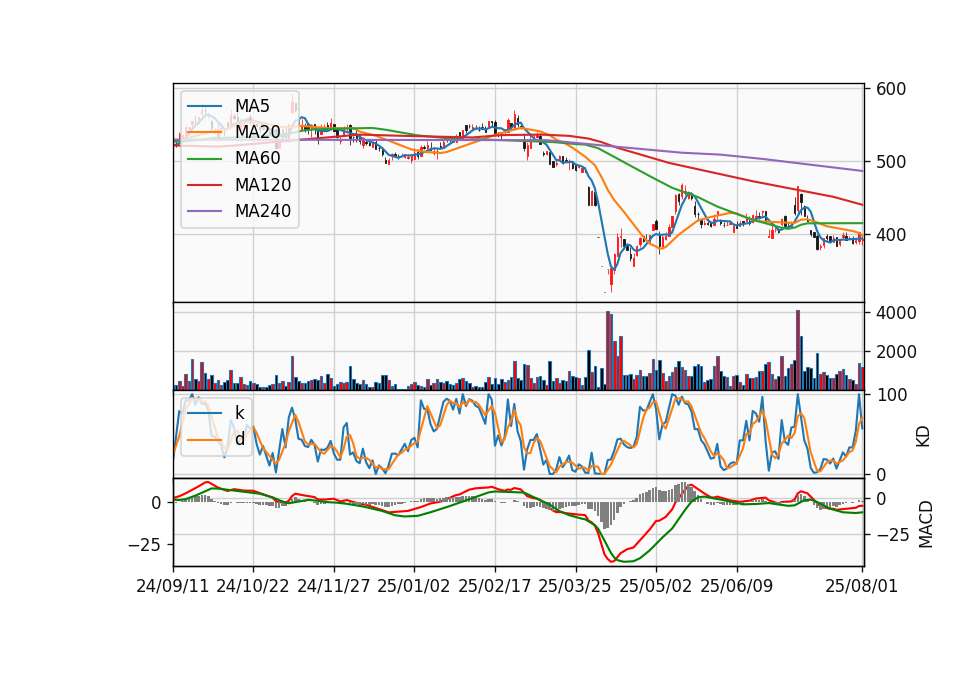Viewport: 960px width, 690px height.
Task: Click the d legend label in the KD panel
Action: [239, 439]
